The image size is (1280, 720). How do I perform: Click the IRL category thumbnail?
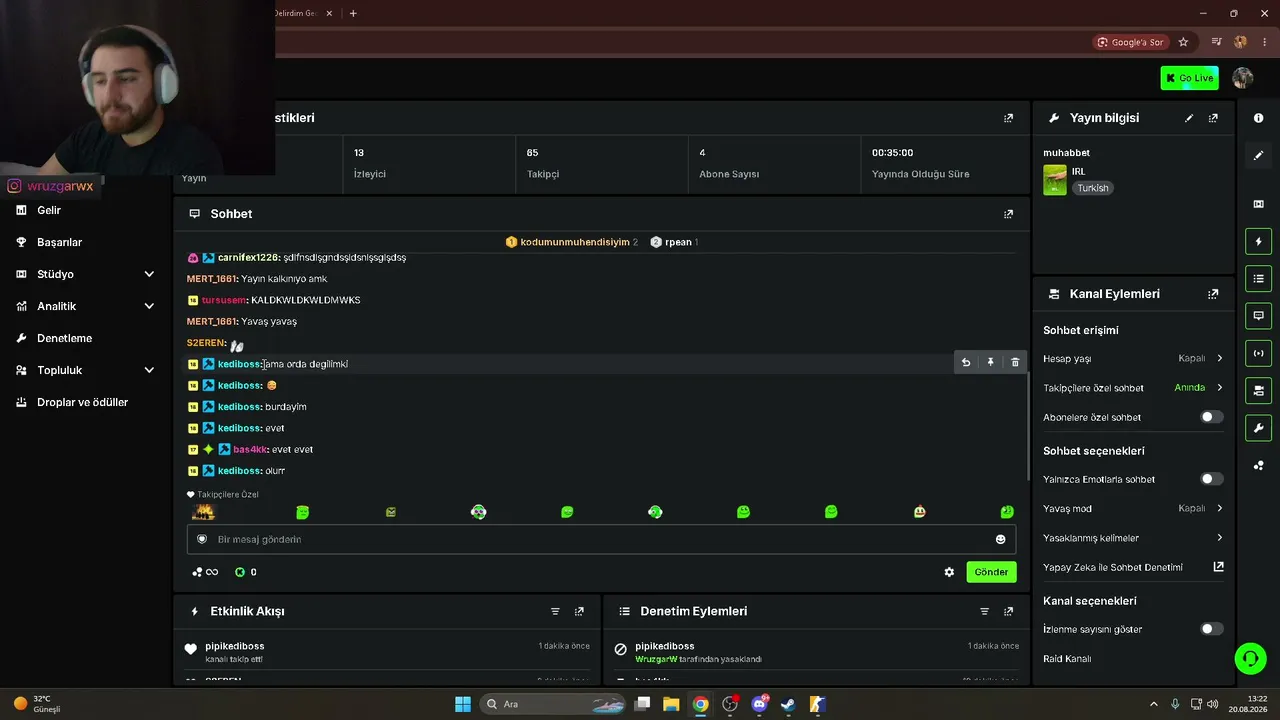pos(1055,180)
